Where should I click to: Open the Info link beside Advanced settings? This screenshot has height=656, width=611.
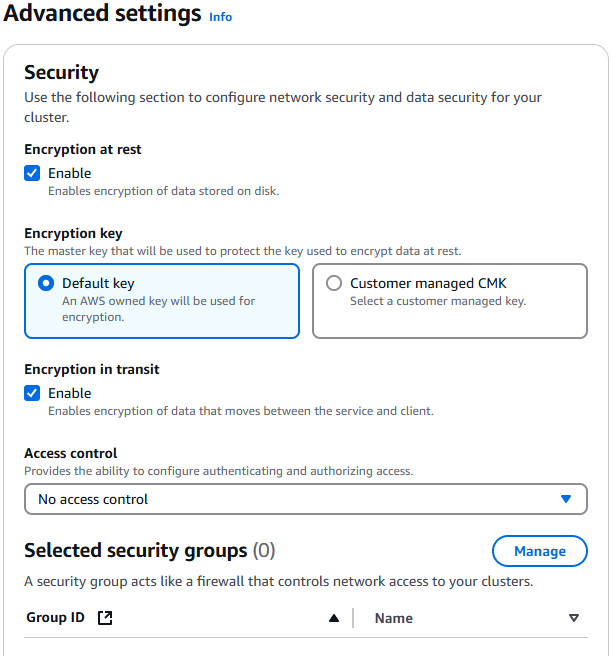tap(220, 17)
